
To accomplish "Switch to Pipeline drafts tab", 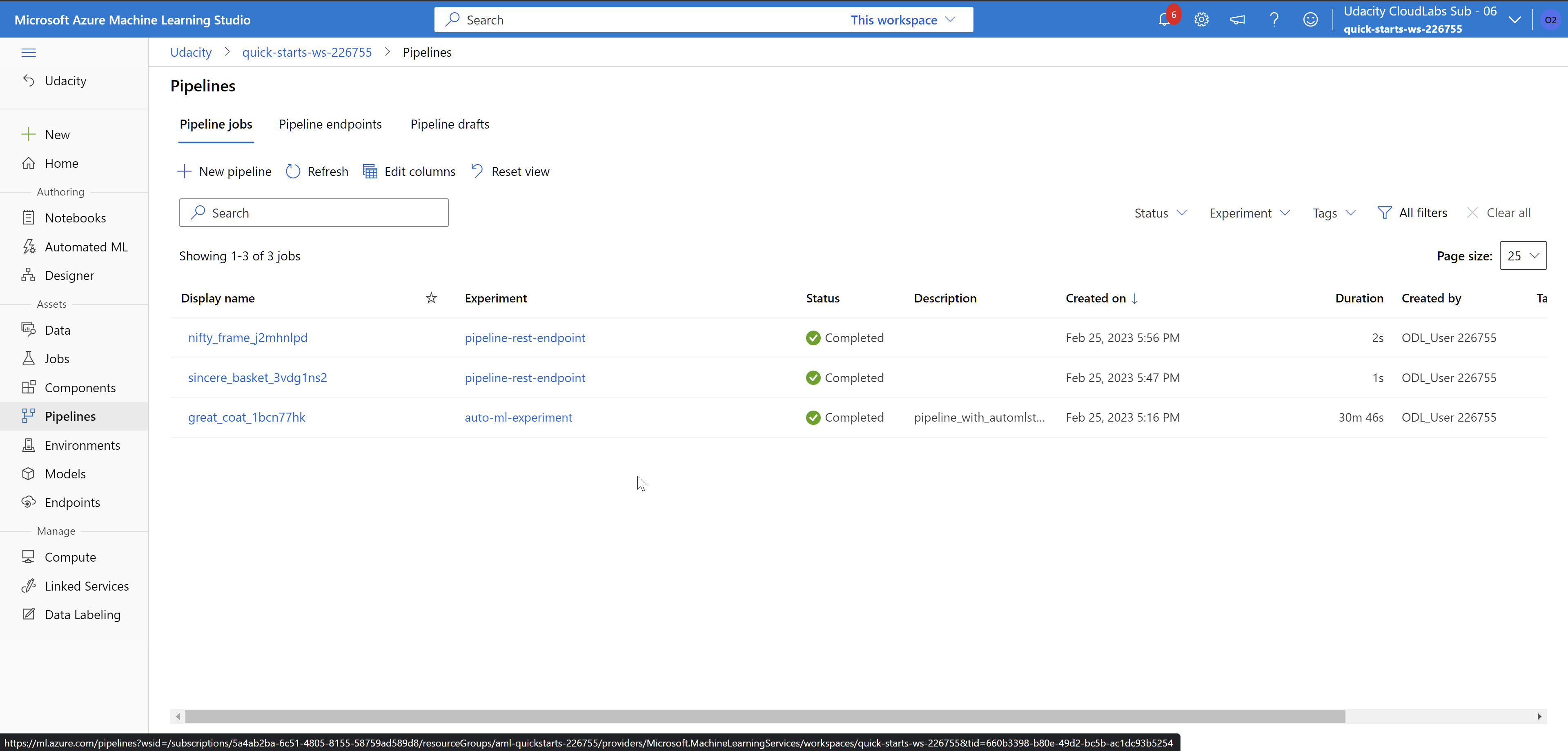I will [449, 124].
